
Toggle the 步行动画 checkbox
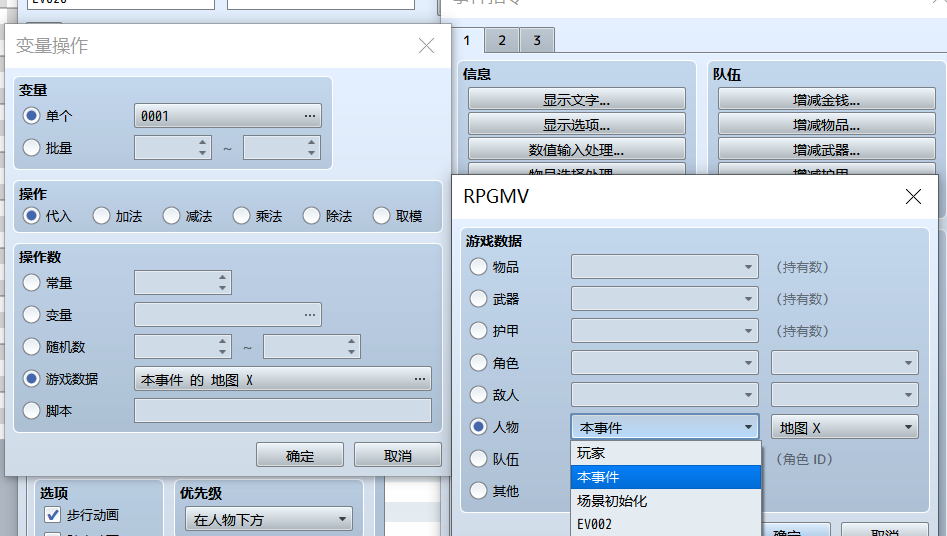point(53,515)
